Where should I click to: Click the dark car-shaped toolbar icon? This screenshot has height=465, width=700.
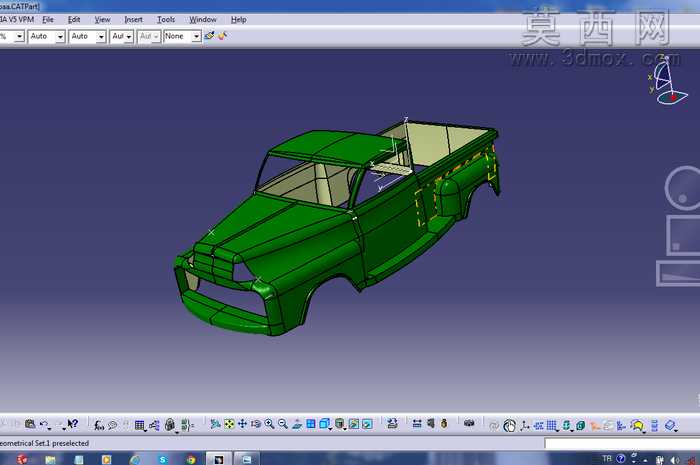(469, 423)
